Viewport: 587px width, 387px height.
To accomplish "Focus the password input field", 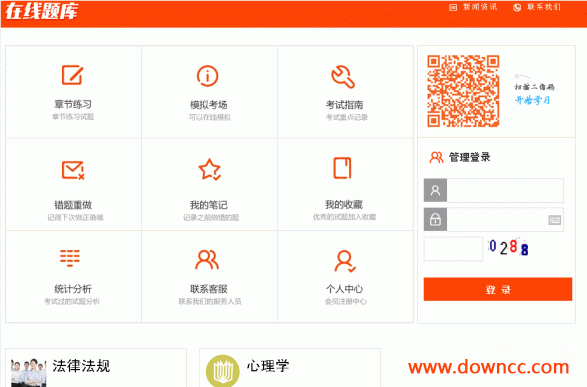I will tap(505, 219).
